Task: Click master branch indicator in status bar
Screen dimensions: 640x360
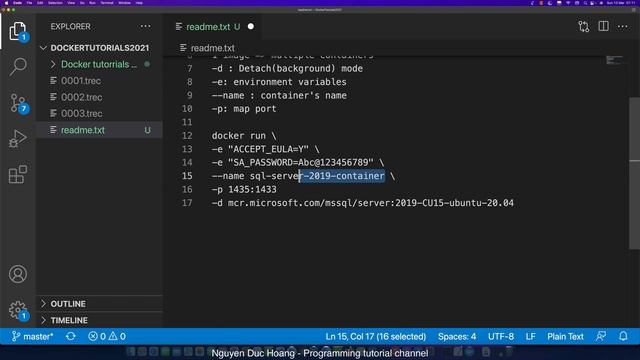Action: (x=32, y=336)
